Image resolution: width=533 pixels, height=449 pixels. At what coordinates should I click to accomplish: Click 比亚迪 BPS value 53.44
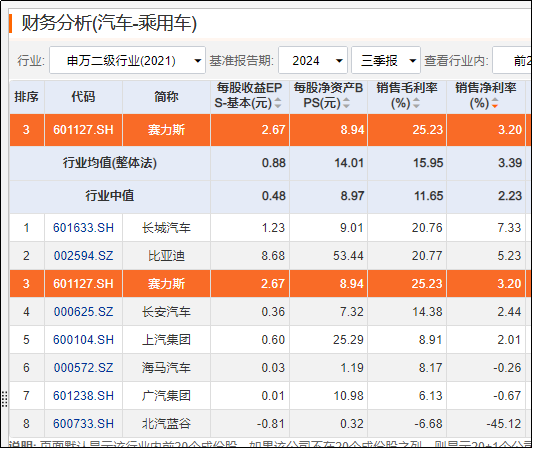(348, 256)
